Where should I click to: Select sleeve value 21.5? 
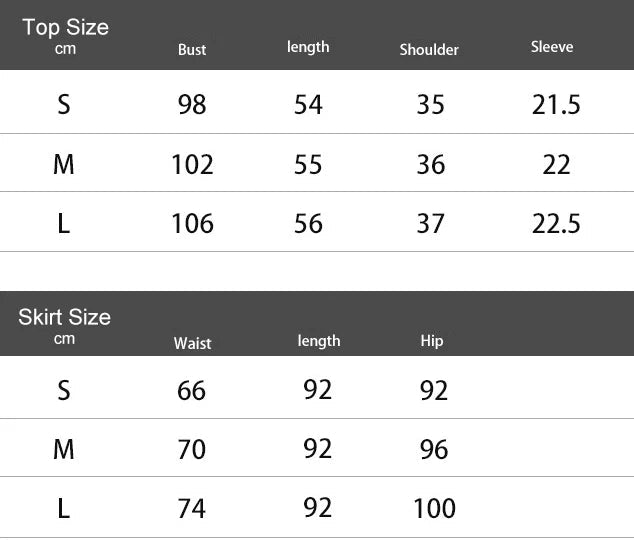556,104
